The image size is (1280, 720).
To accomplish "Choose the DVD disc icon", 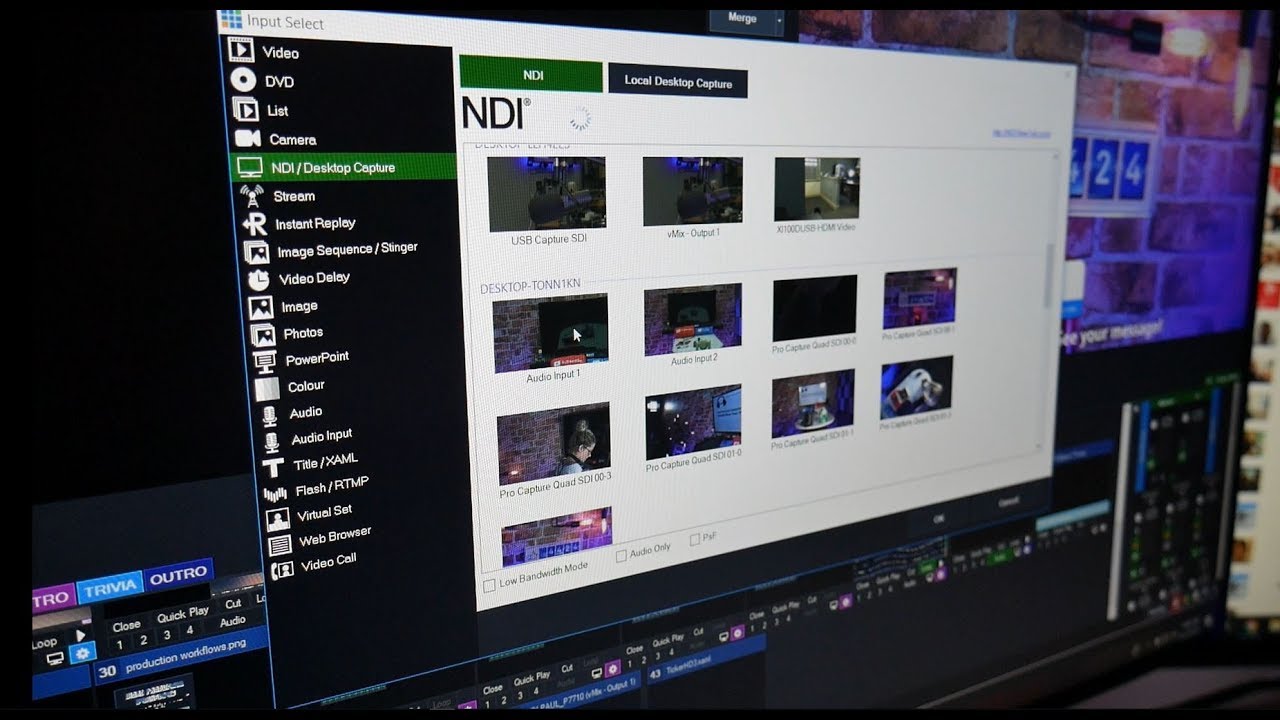I will pyautogui.click(x=243, y=80).
